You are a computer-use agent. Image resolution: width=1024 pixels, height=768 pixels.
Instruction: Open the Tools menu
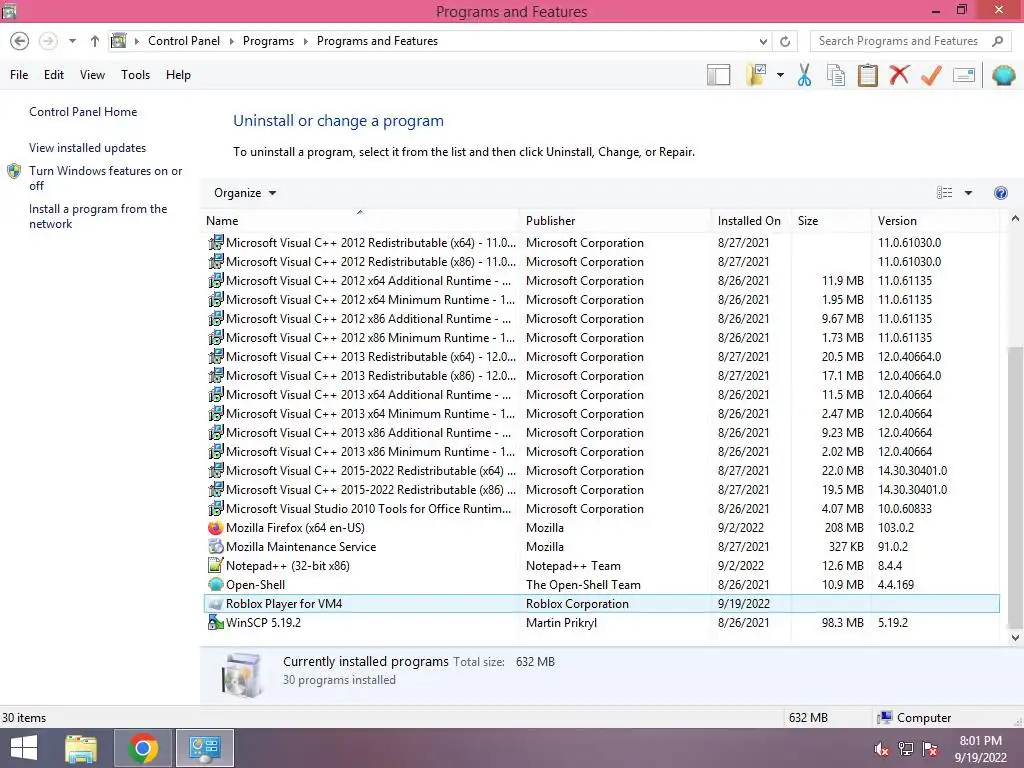135,75
